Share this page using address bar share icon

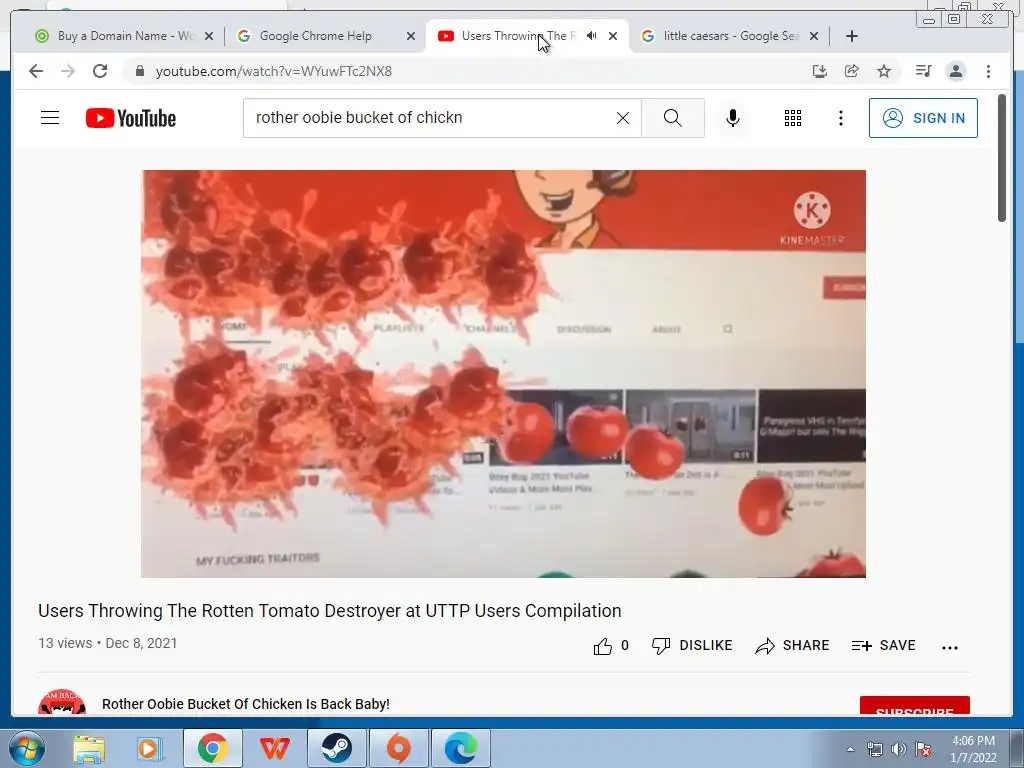click(852, 71)
